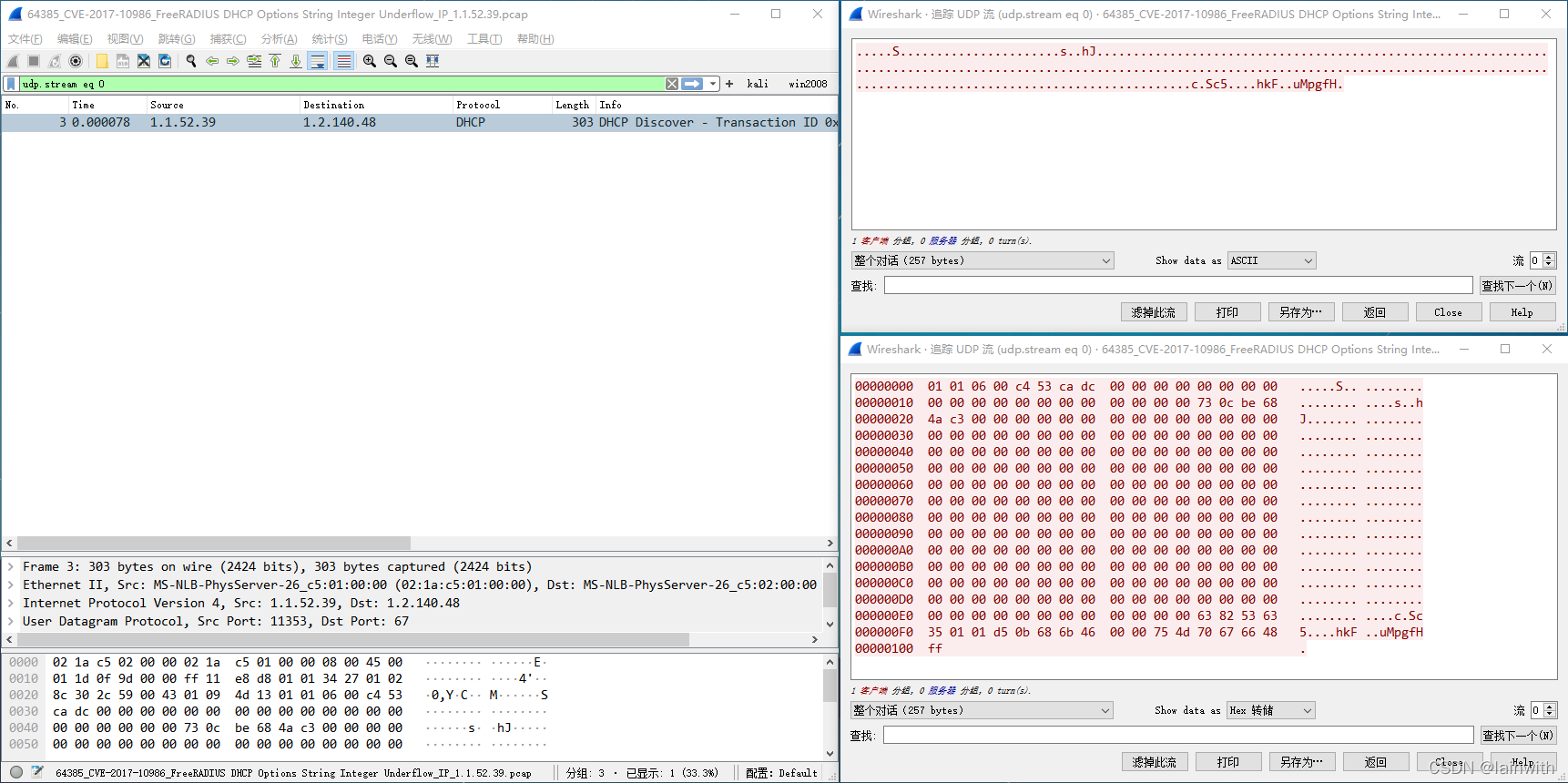The image size is (1568, 783).
Task: Open Show data as Hex 转储 dropdown
Action: [1271, 710]
